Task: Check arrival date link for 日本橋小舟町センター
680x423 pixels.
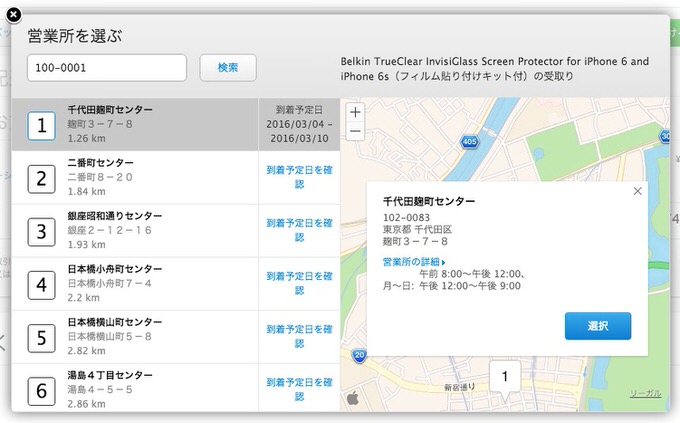Action: tap(299, 283)
